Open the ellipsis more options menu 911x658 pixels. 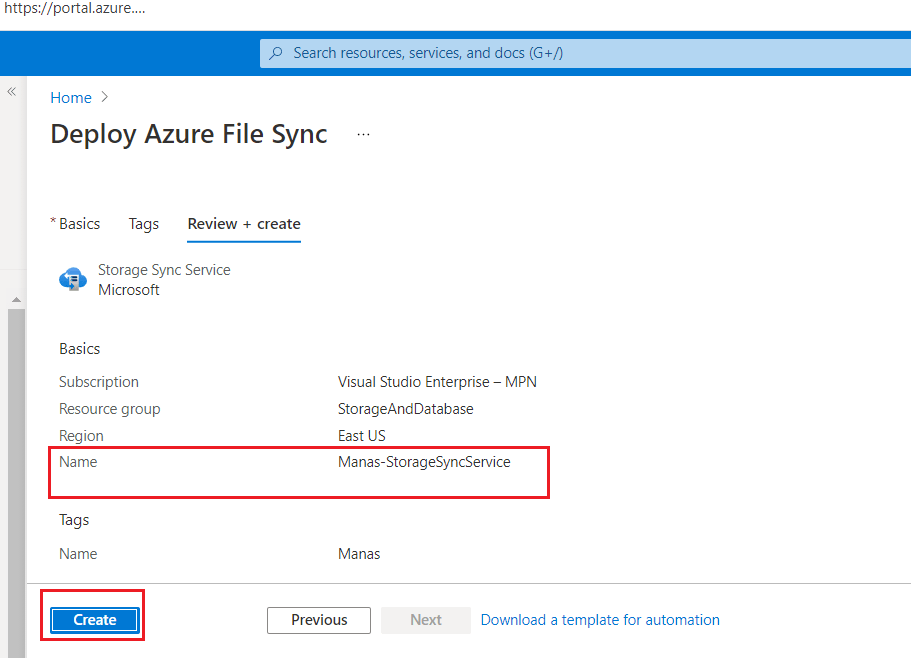tap(363, 134)
